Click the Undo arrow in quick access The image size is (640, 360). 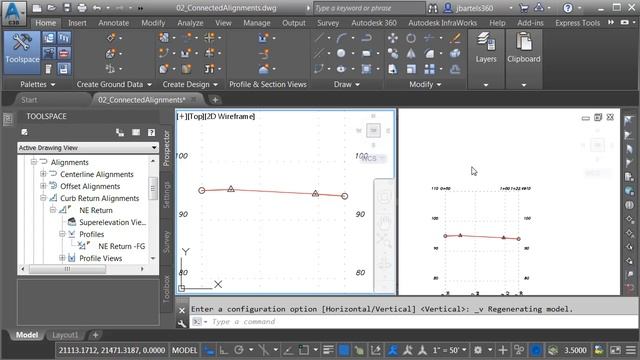click(97, 8)
